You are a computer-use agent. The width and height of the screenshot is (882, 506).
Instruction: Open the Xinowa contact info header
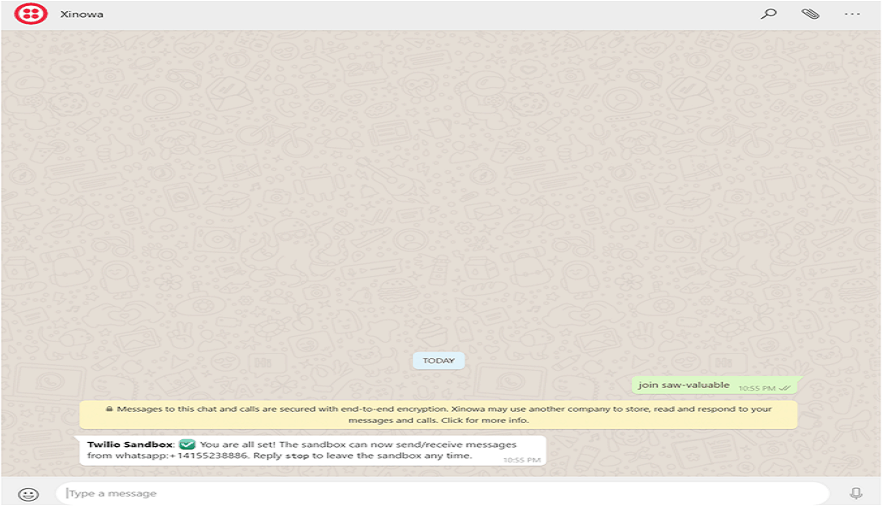(81, 15)
